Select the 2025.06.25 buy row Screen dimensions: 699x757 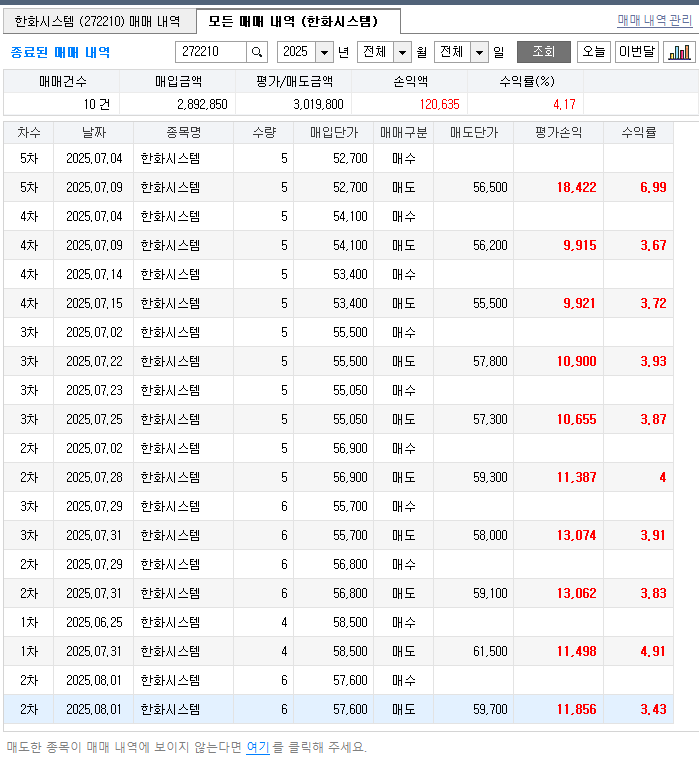(338, 622)
